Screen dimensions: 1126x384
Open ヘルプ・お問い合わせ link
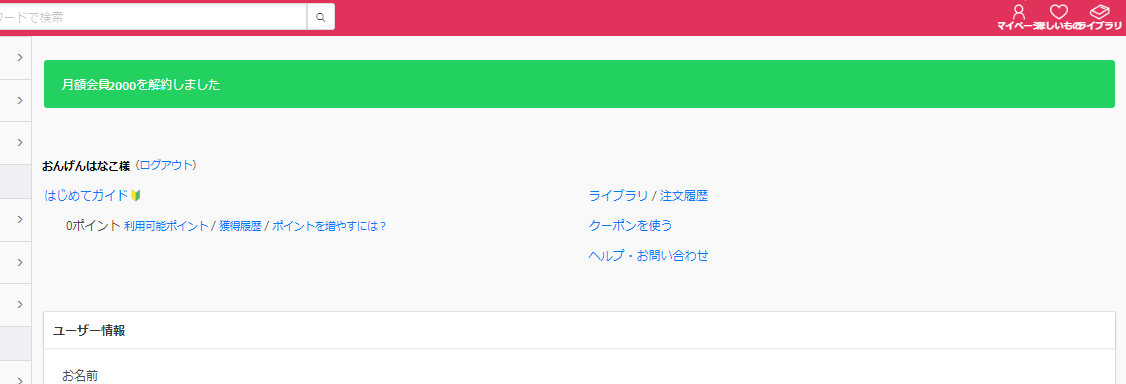(648, 256)
